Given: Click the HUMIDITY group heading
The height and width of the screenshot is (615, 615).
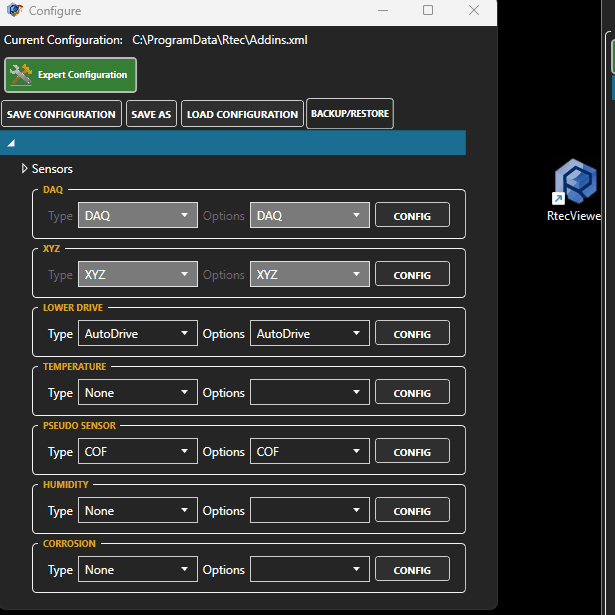Looking at the screenshot, I should point(66,484).
